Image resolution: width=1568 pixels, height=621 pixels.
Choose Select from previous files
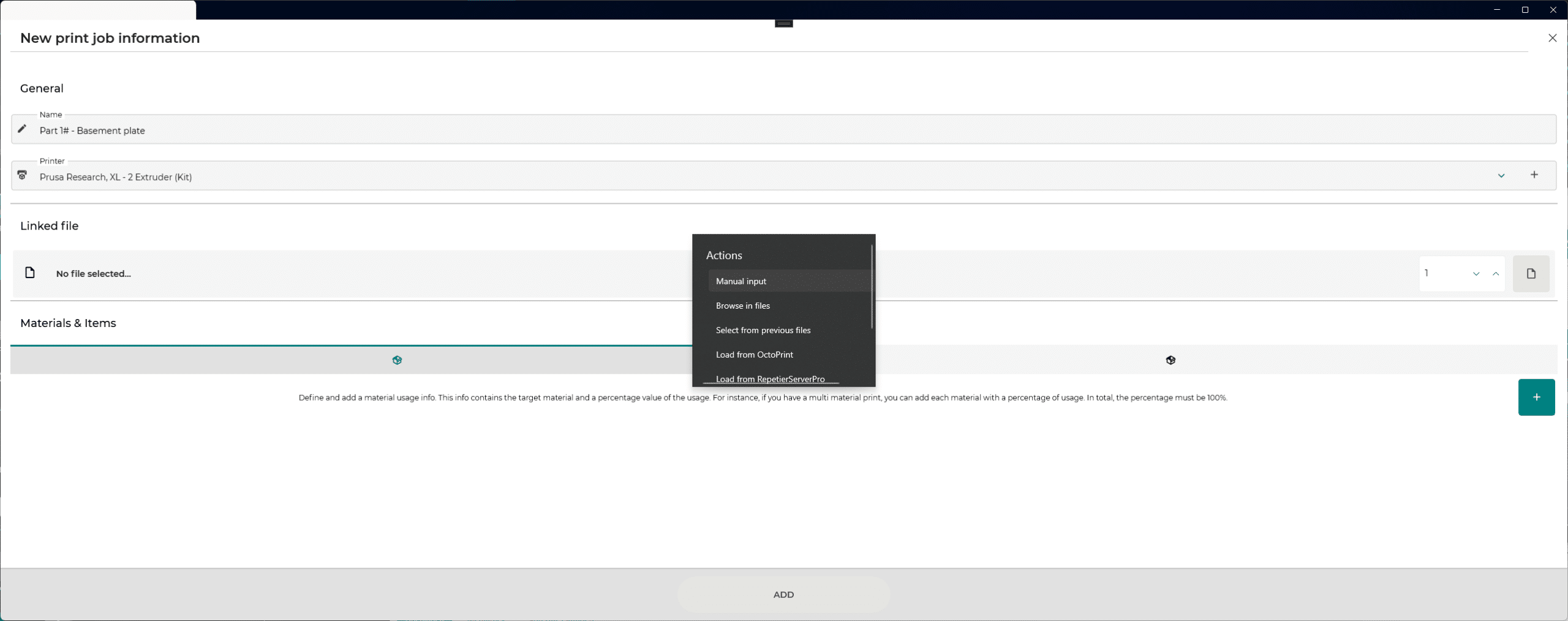tap(789, 330)
